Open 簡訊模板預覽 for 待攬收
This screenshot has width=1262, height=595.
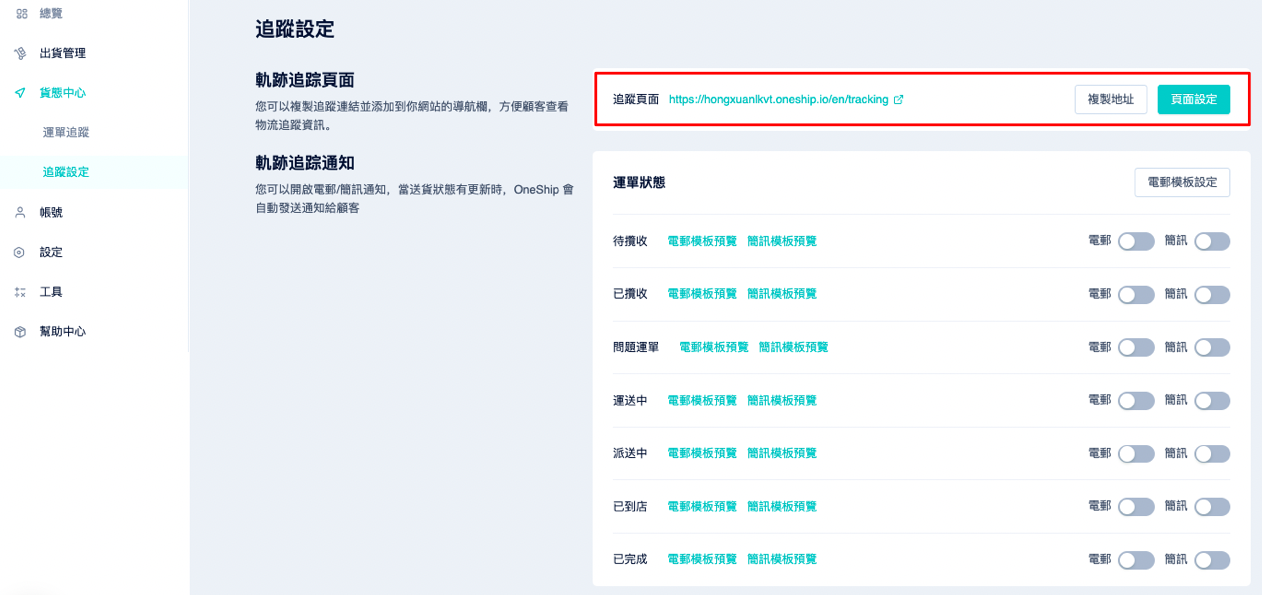point(782,241)
